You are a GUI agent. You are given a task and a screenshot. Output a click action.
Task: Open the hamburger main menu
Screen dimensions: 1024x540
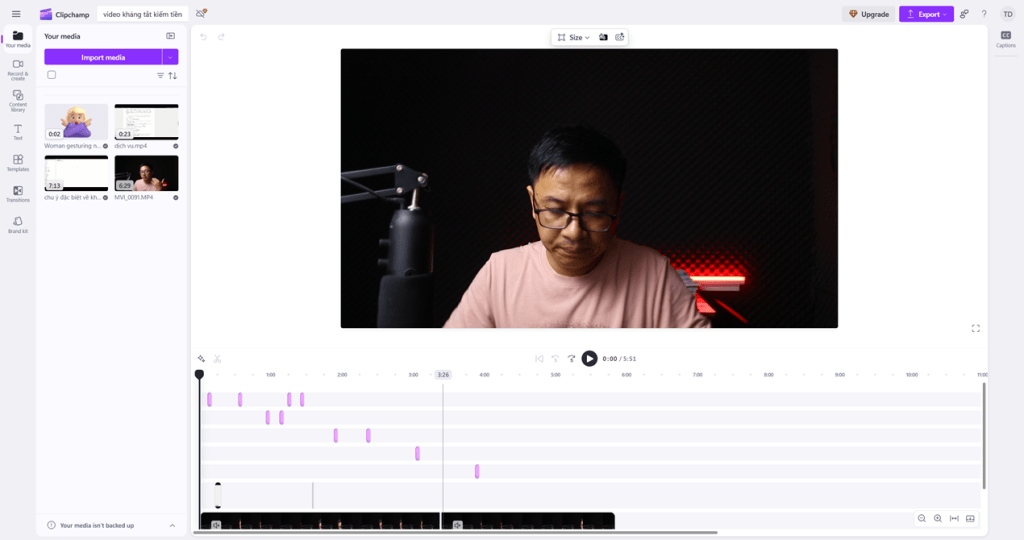click(16, 14)
